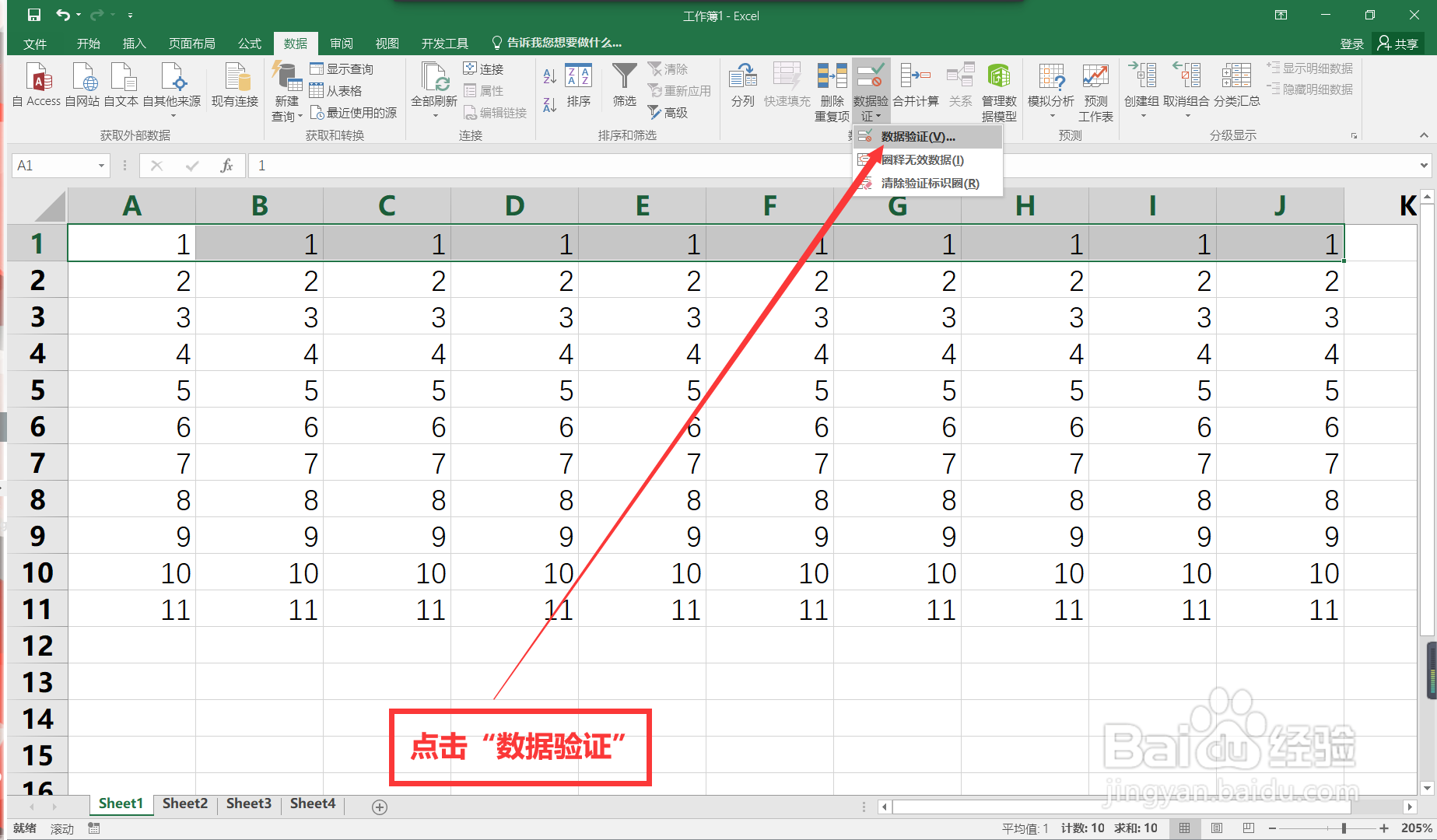Click the Subtotal (分类汇总) icon

pyautogui.click(x=1235, y=86)
